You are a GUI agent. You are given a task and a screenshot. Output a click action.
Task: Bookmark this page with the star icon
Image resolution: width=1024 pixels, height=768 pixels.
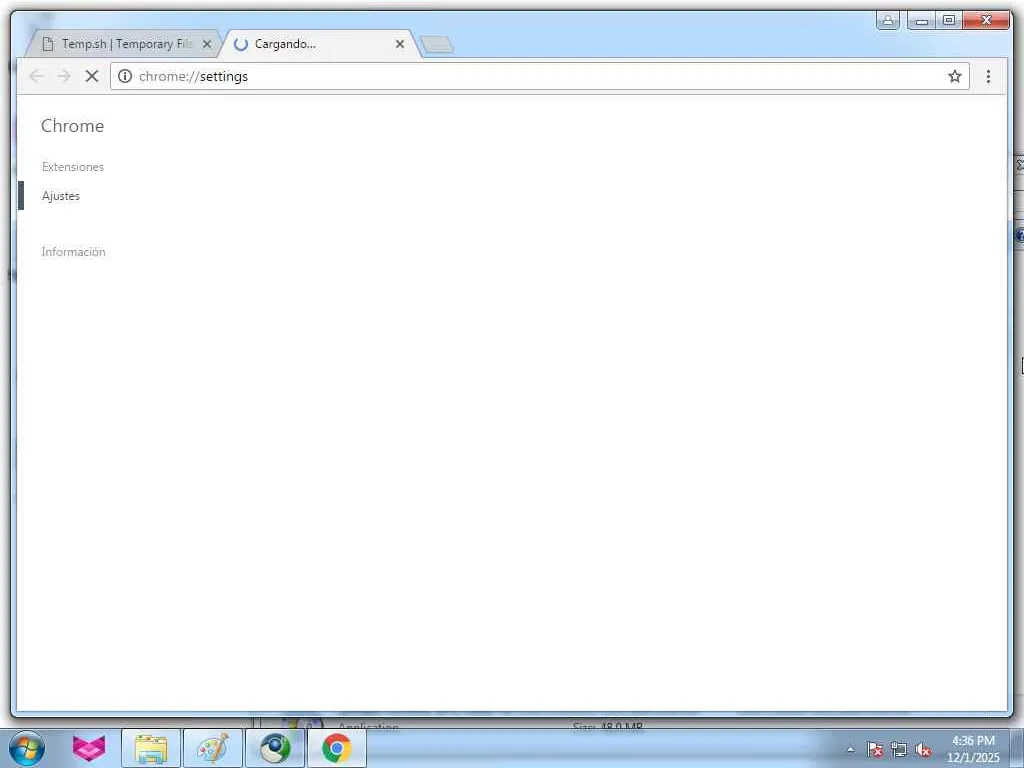click(x=954, y=76)
